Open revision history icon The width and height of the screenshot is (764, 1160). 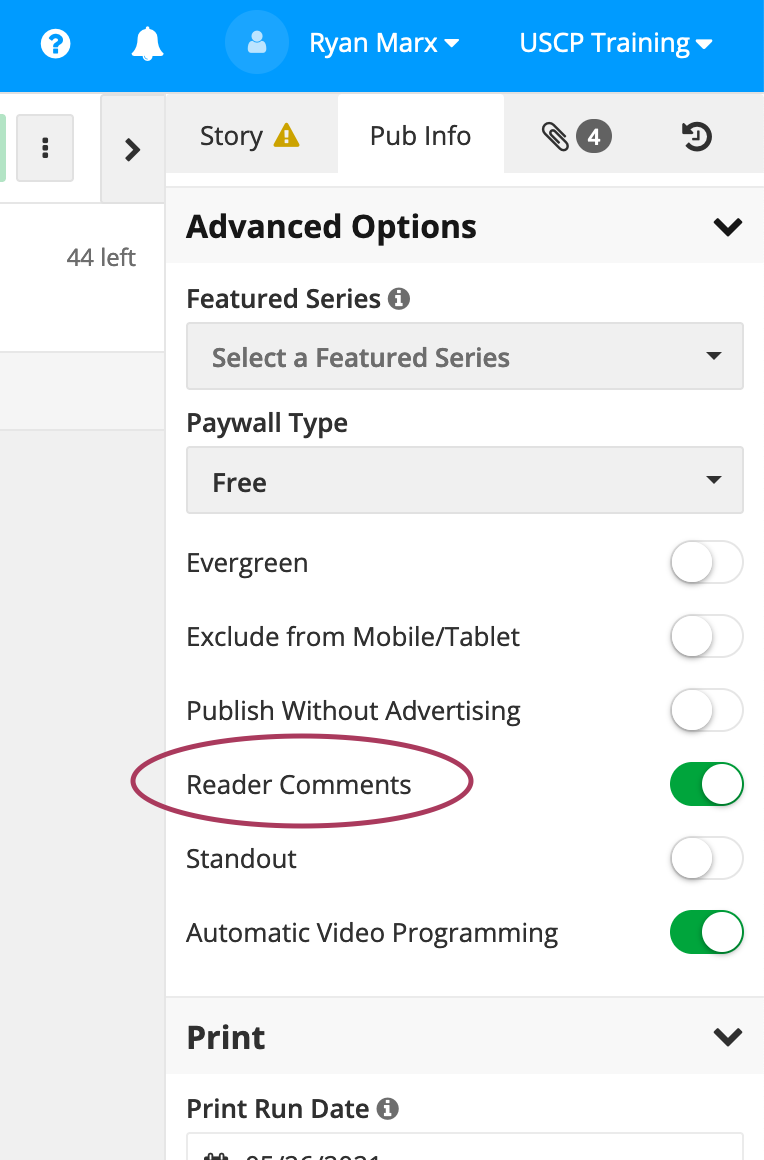(697, 136)
